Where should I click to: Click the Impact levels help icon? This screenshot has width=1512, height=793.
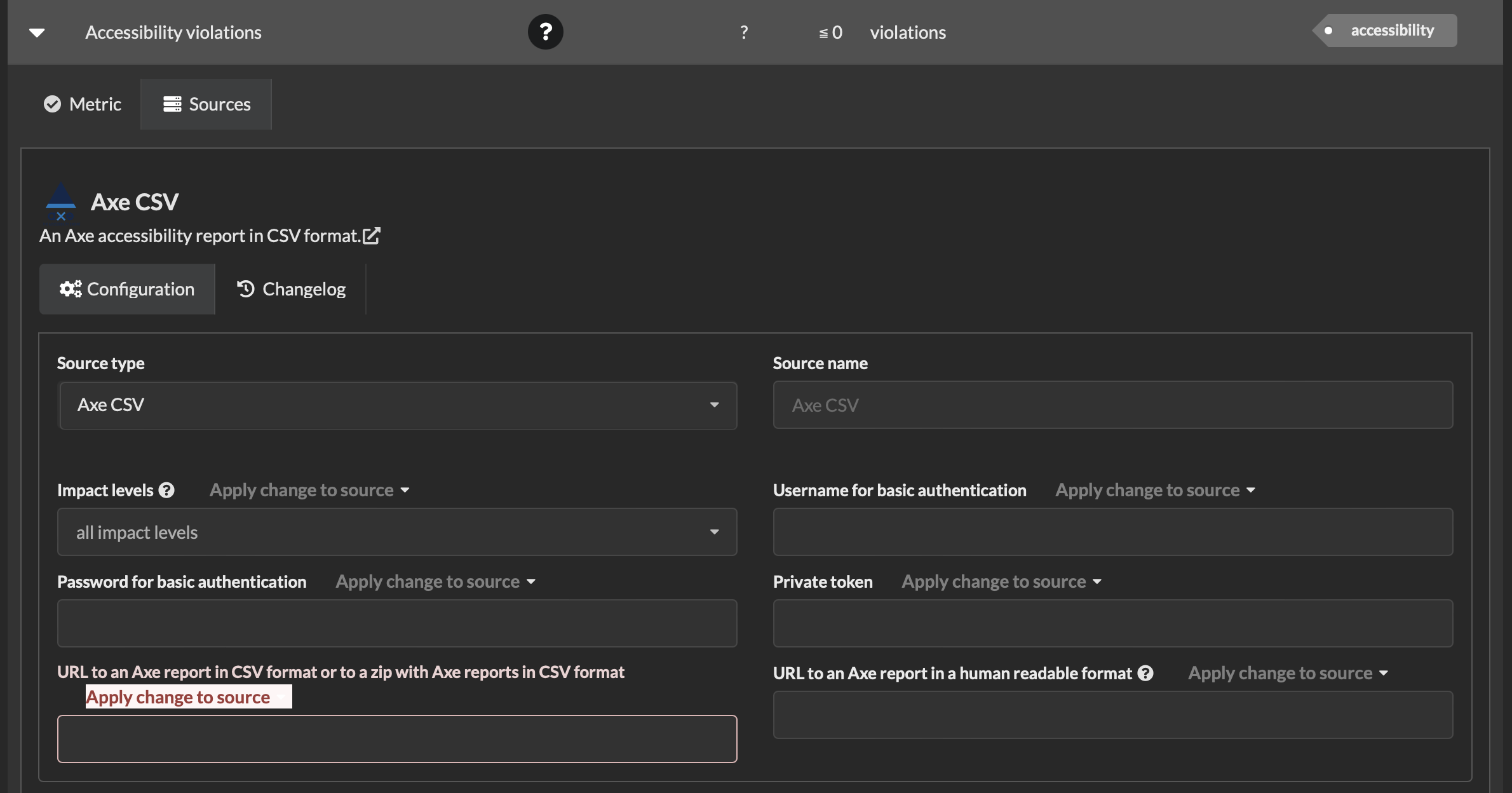click(166, 491)
